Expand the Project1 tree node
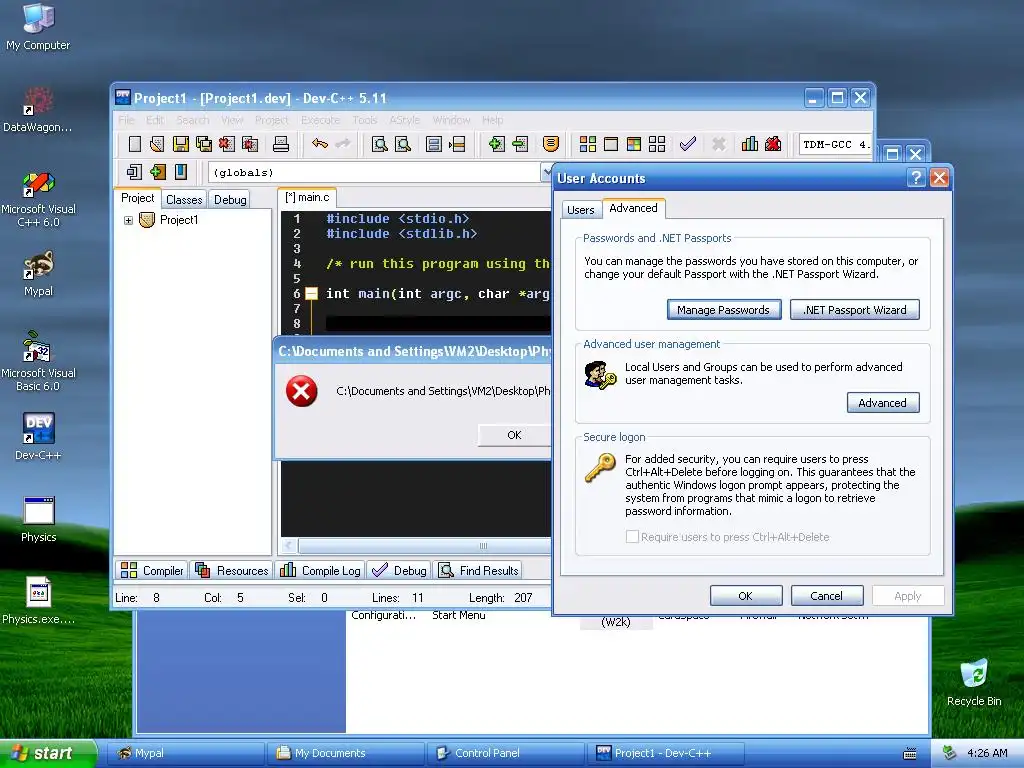This screenshot has height=768, width=1024. (x=129, y=221)
